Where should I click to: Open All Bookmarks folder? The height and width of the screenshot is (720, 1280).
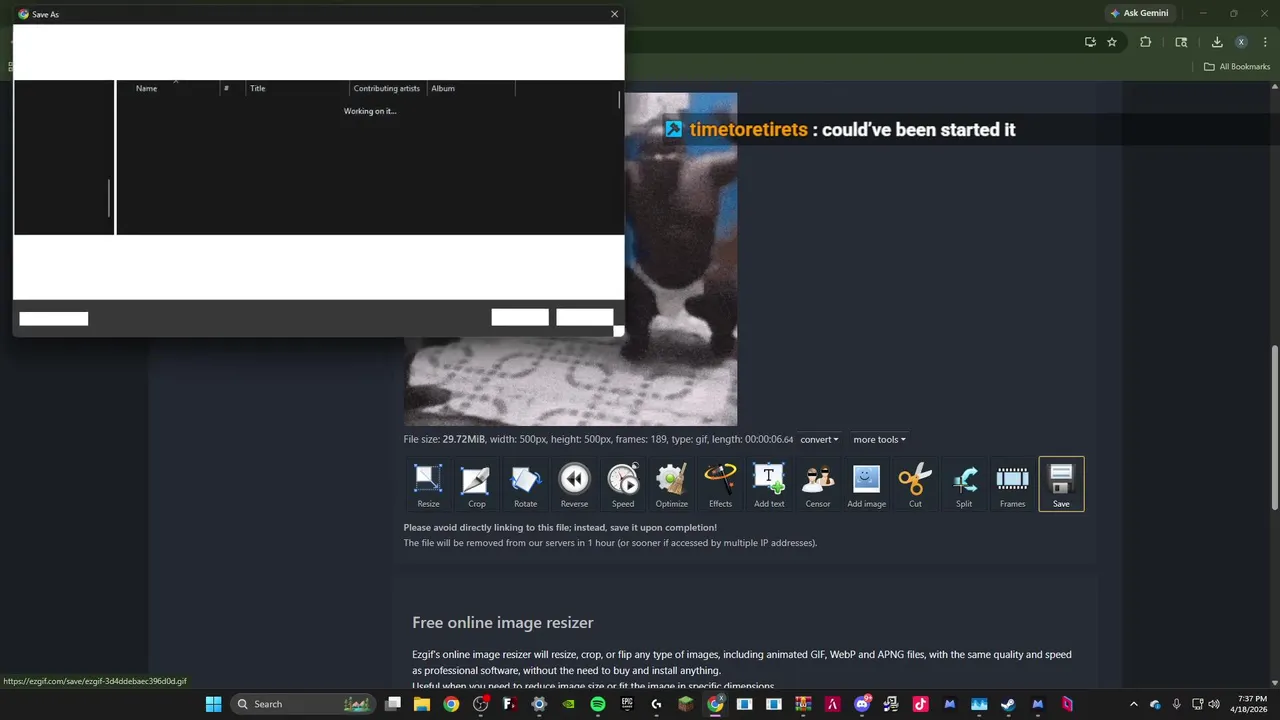pyautogui.click(x=1237, y=67)
